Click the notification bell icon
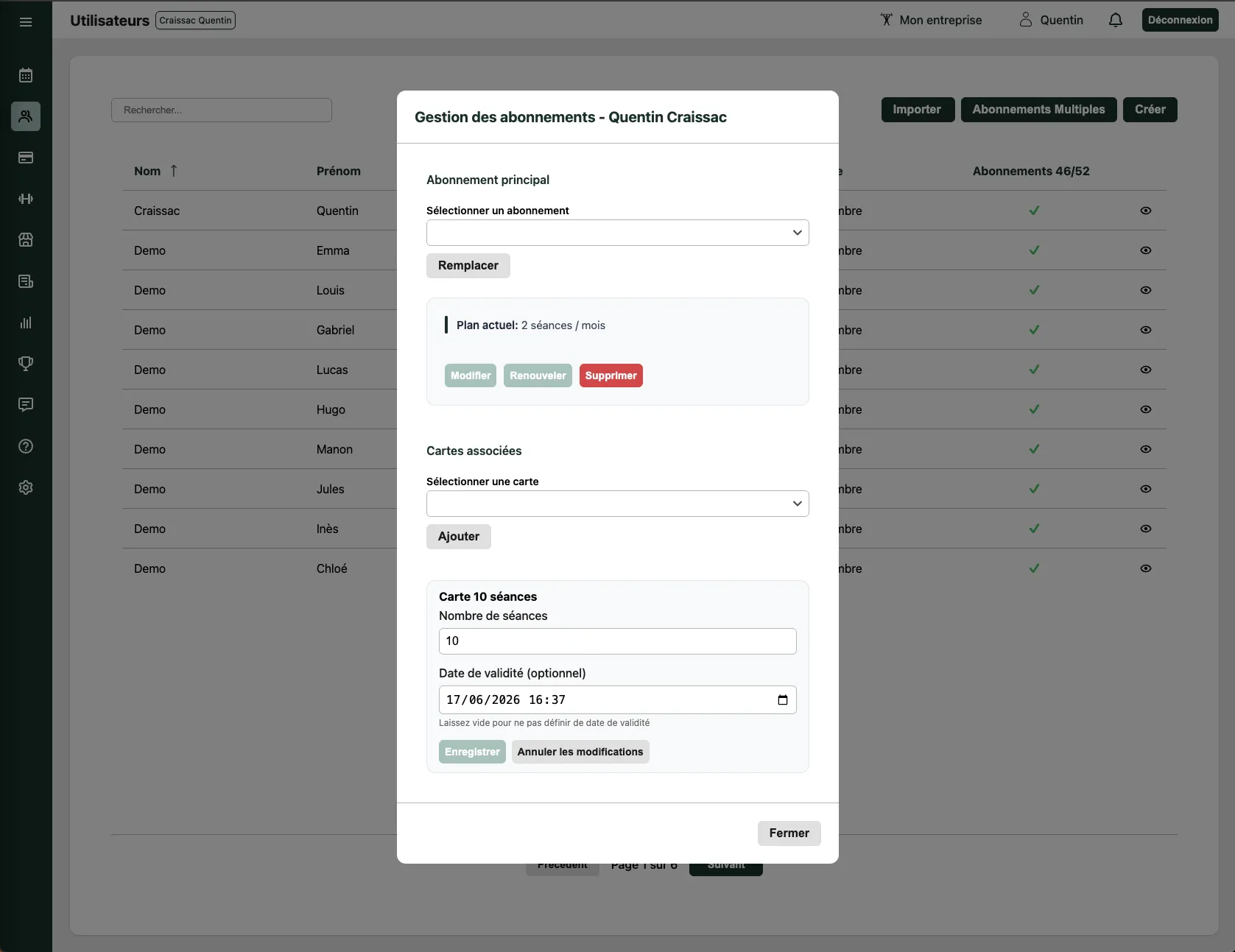The width and height of the screenshot is (1235, 952). point(1115,21)
